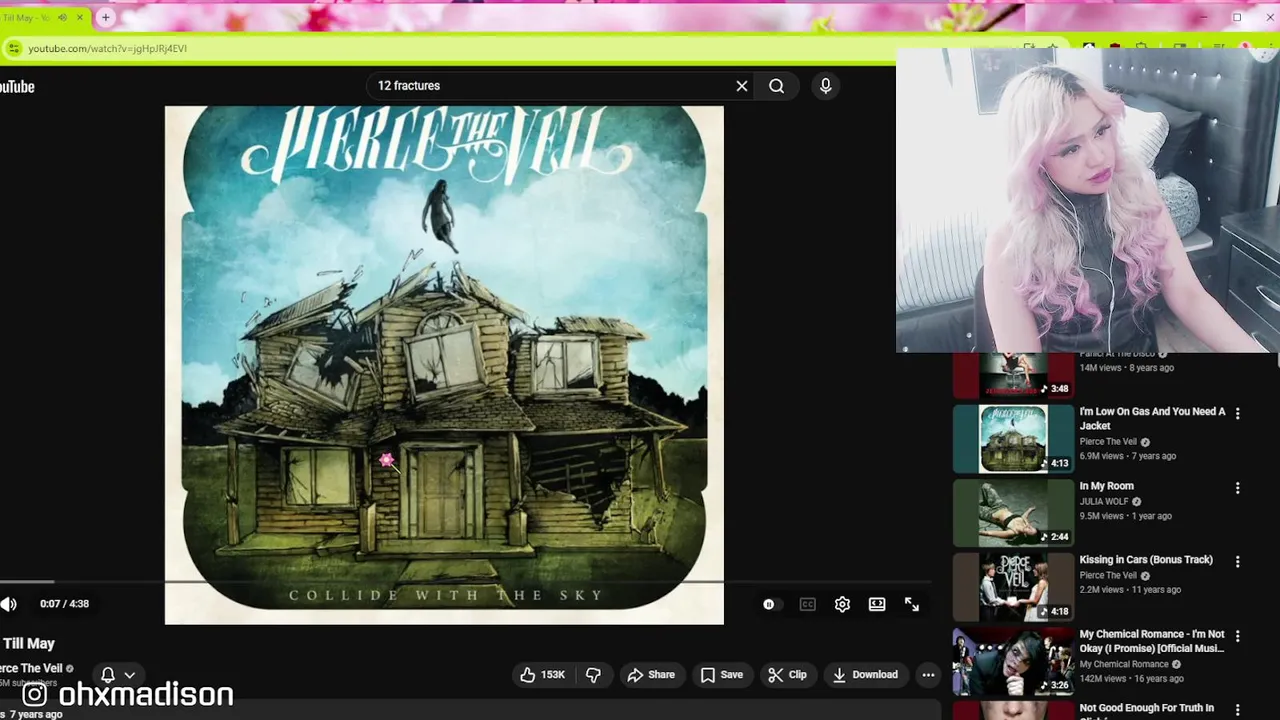Dislike the video
This screenshot has width=1280, height=720.
(593, 675)
